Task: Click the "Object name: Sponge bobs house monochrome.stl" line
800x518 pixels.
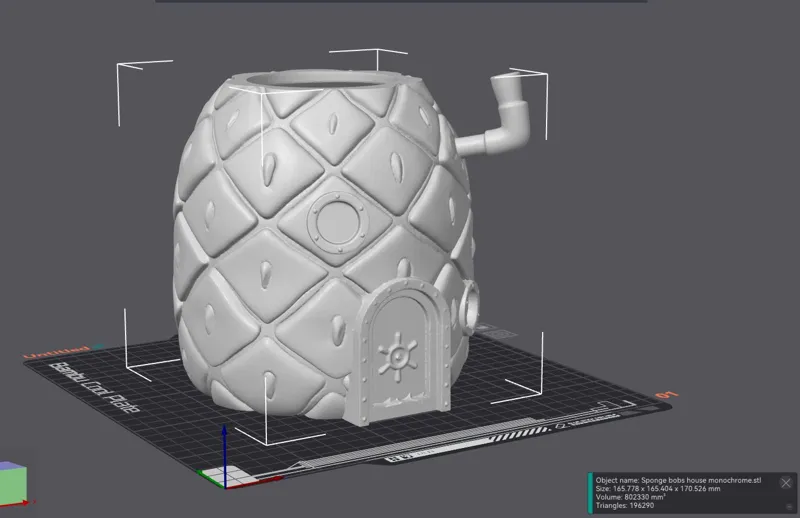Action: click(x=678, y=480)
